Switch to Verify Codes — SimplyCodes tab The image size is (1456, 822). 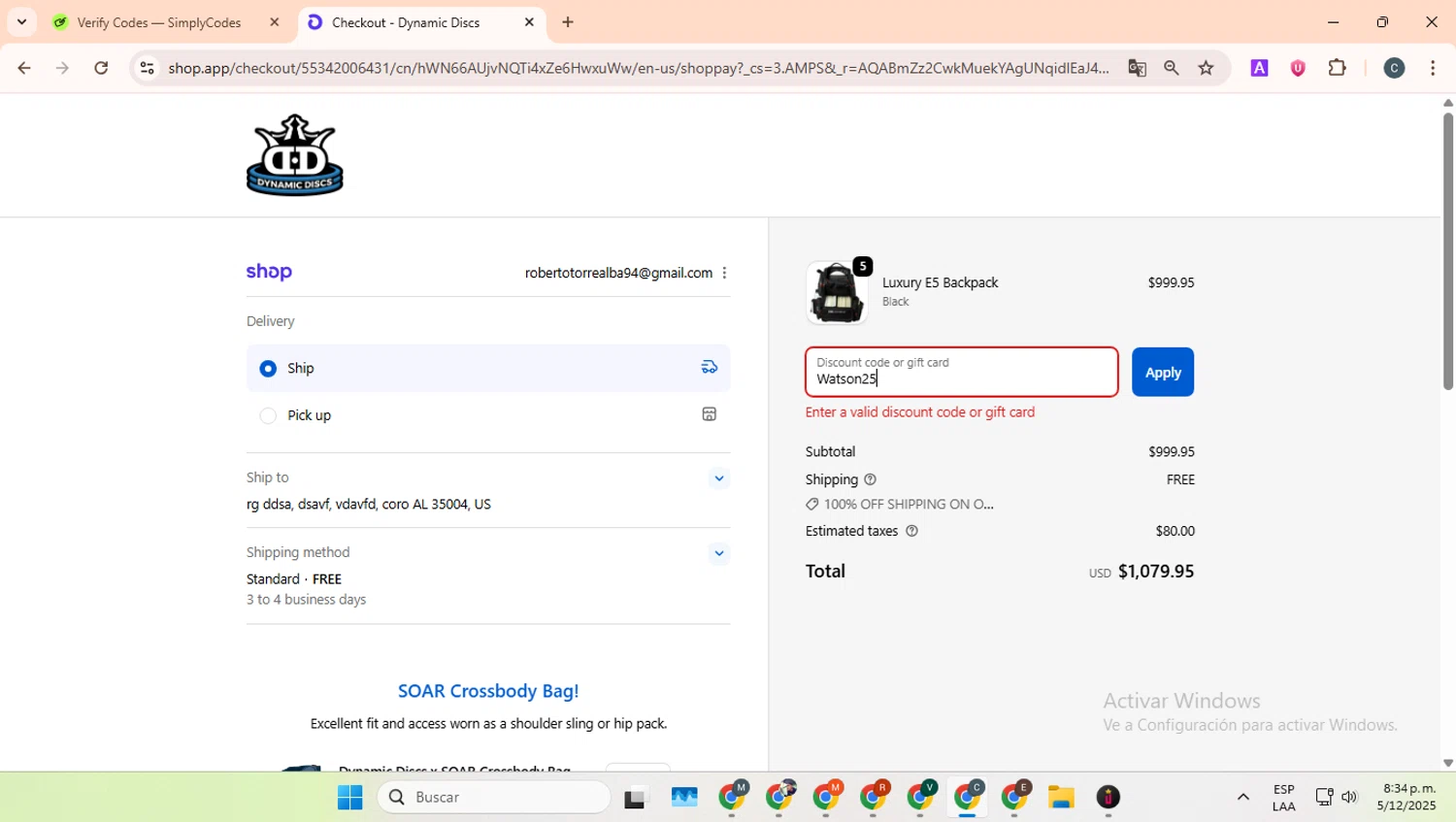[x=159, y=22]
